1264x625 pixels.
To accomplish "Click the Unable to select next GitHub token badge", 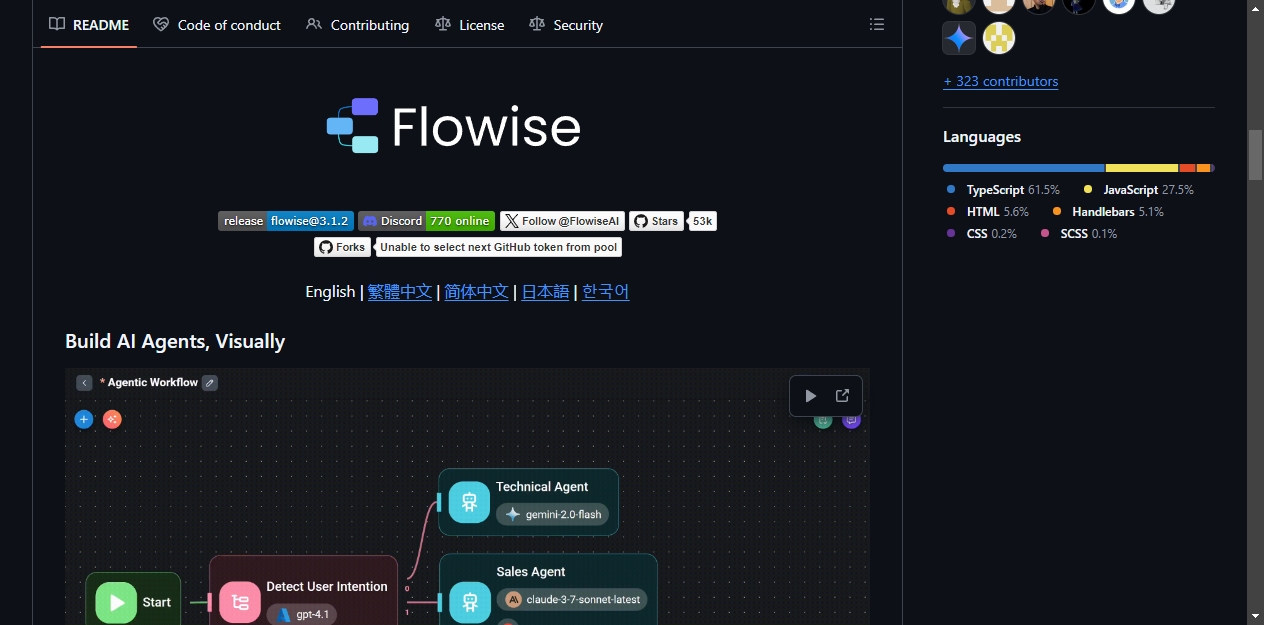I will tap(499, 247).
